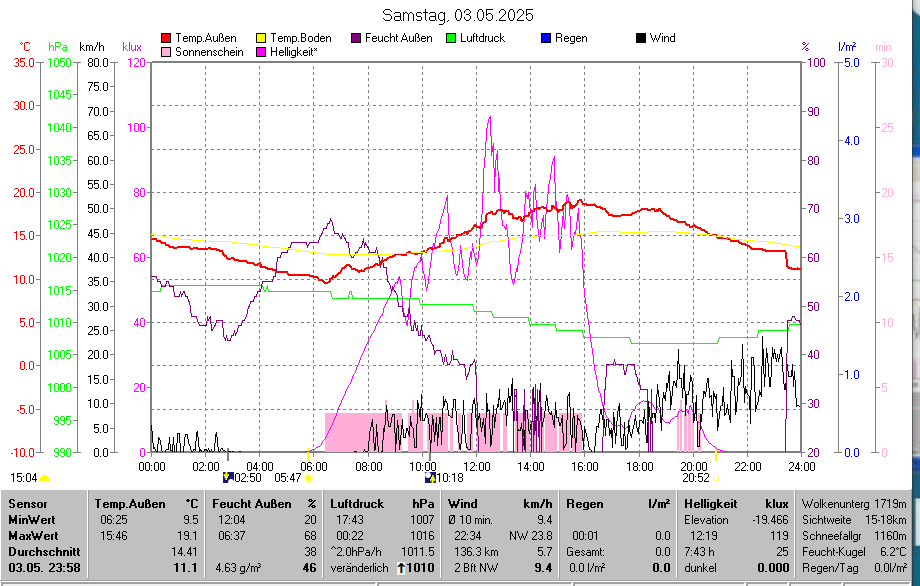This screenshot has height=586, width=920.
Task: Click the wind gust value NW 23.8
Action: (x=531, y=536)
